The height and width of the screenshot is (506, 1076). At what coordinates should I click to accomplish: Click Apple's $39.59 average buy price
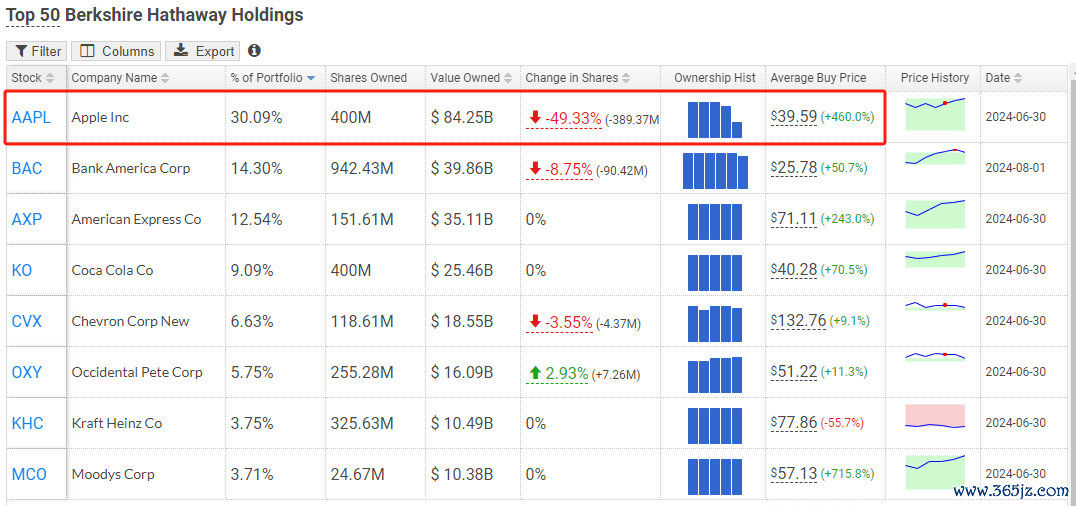click(x=794, y=117)
